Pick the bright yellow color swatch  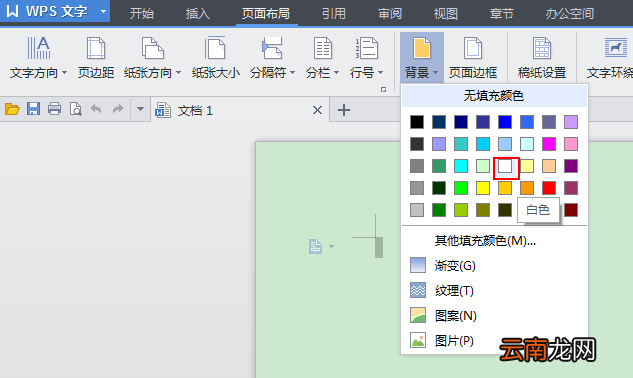tap(483, 188)
